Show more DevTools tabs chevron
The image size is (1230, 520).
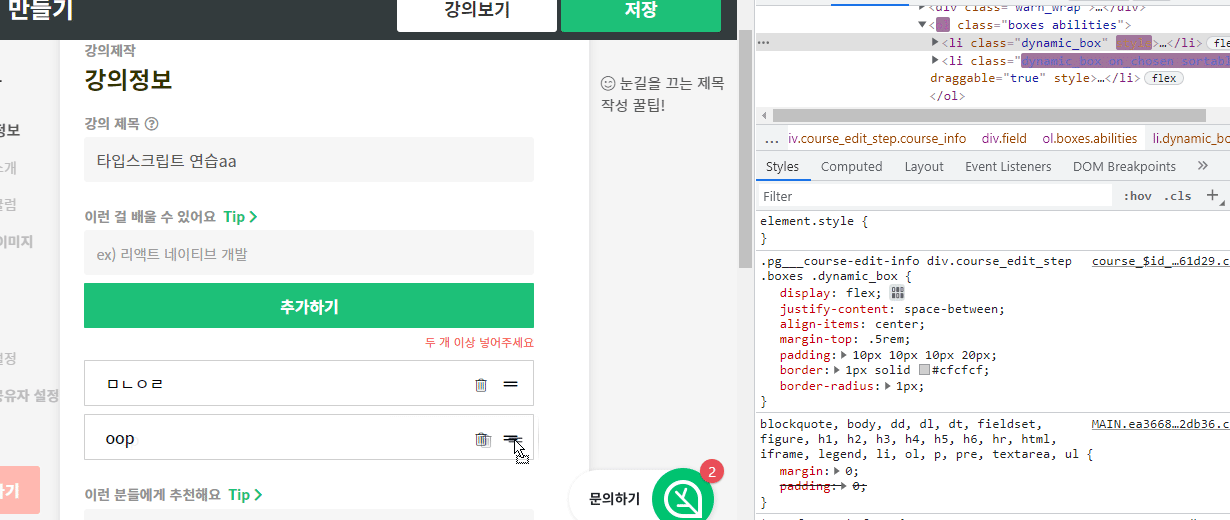[1203, 166]
